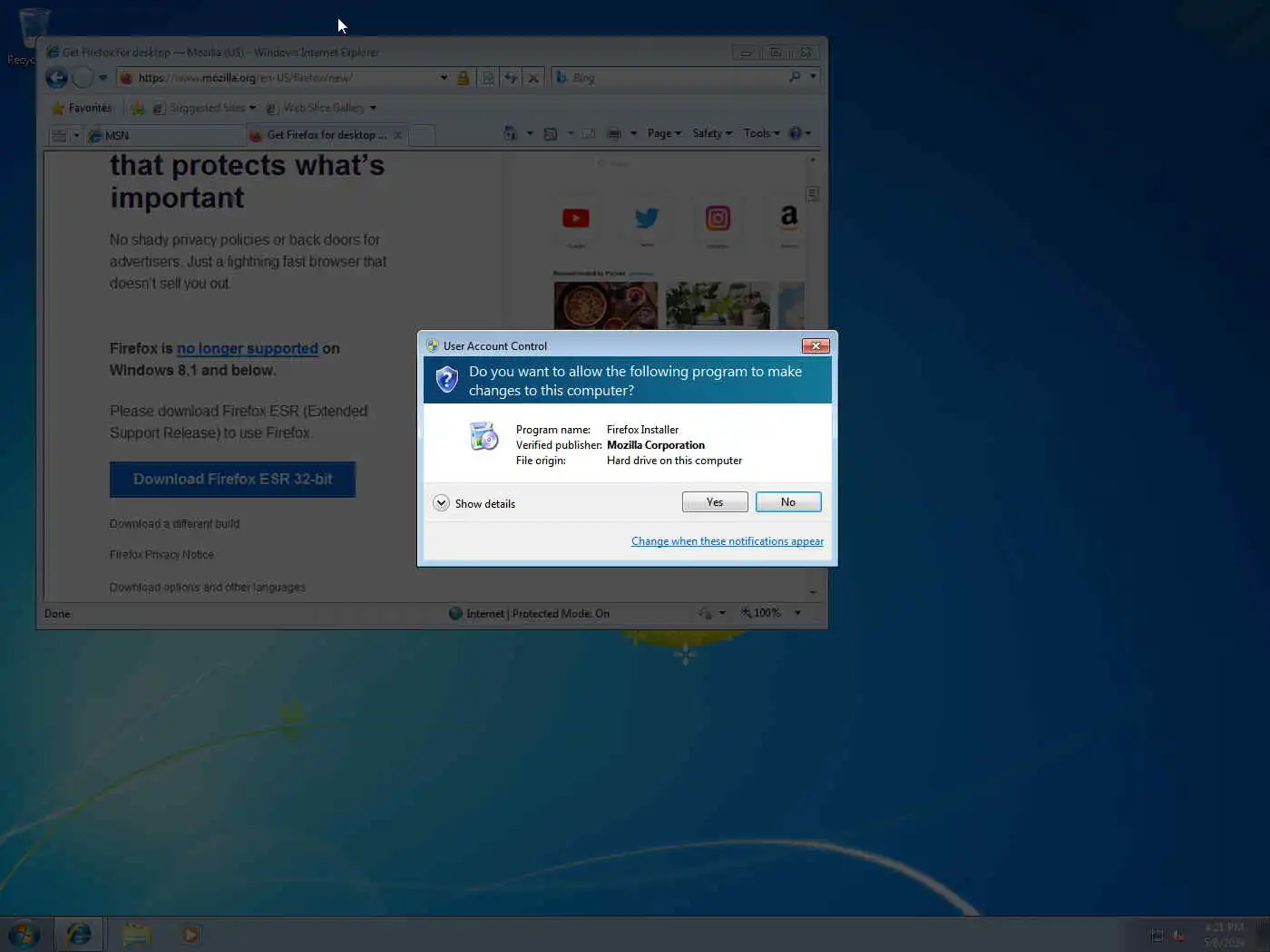Click the Refresh icon in Internet Explorer
The width and height of the screenshot is (1270, 952).
point(511,78)
